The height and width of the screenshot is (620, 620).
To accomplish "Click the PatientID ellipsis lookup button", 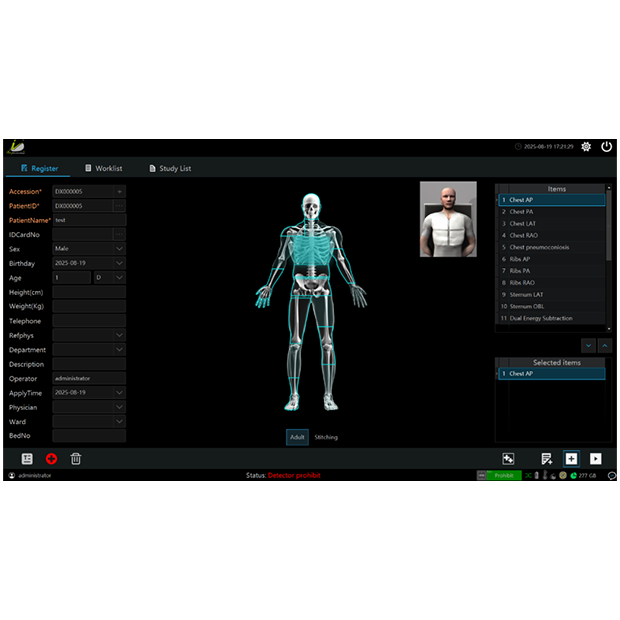I will click(x=119, y=206).
